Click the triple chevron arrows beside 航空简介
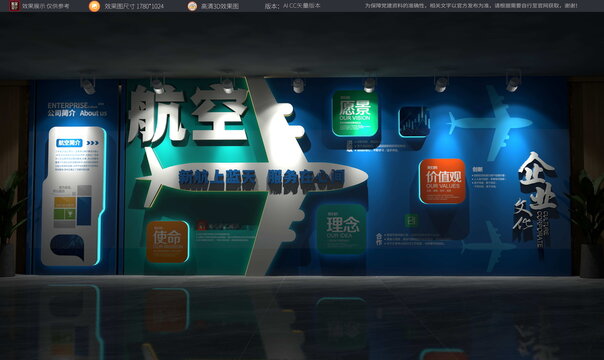 [x=92, y=143]
